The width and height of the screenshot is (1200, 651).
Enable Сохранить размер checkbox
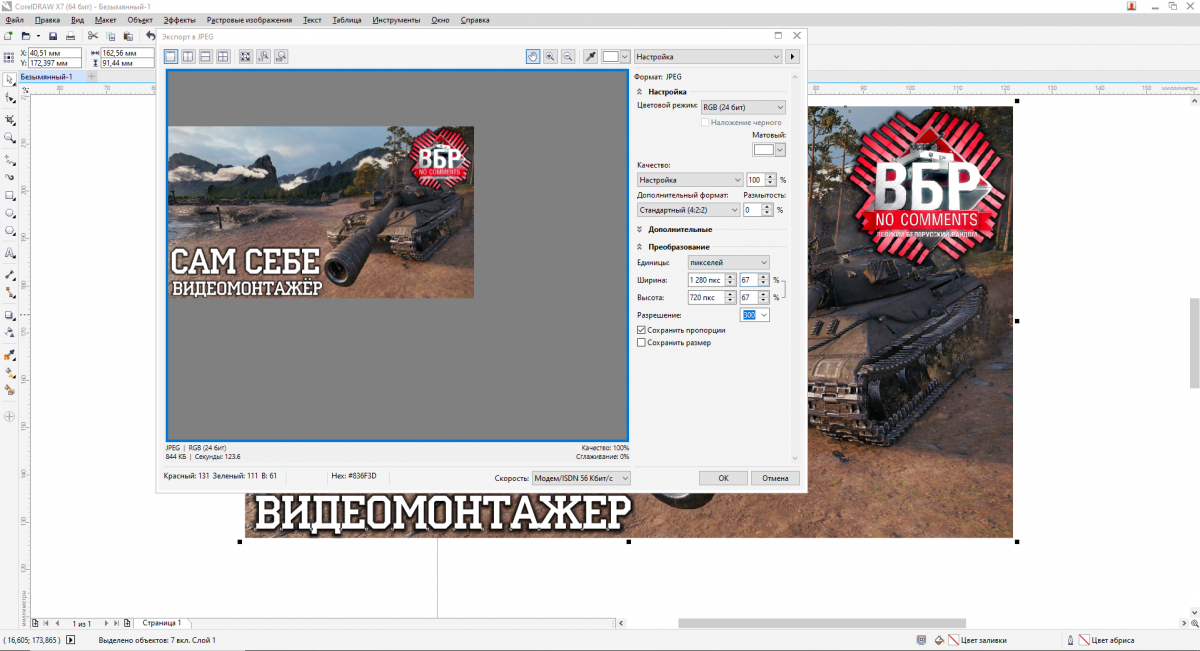pyautogui.click(x=641, y=343)
